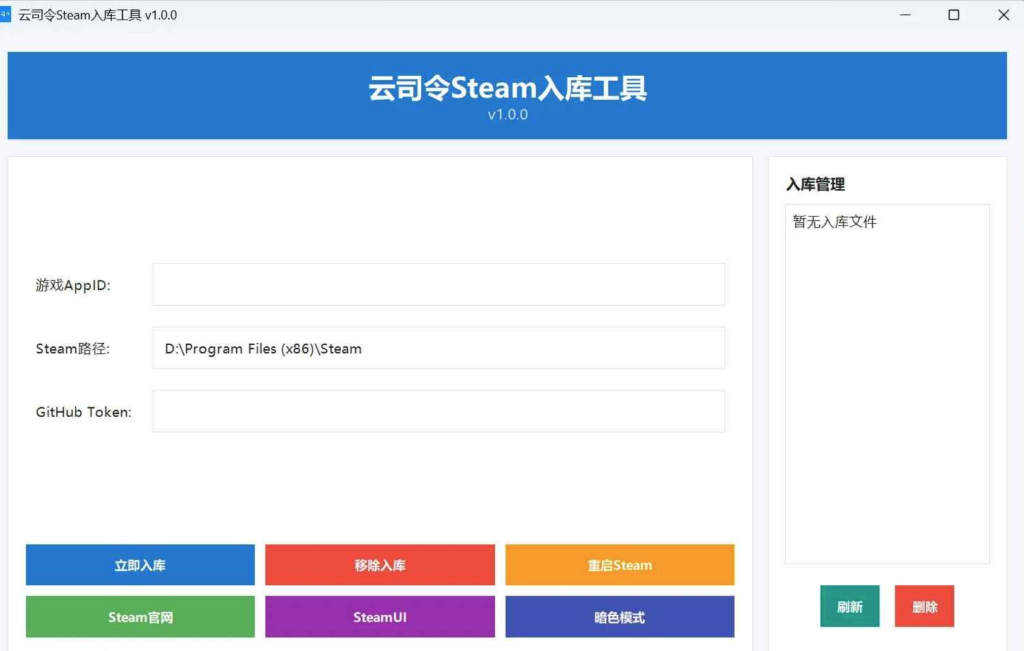1024x651 pixels.
Task: Refresh the library list with 刷新
Action: point(849,605)
